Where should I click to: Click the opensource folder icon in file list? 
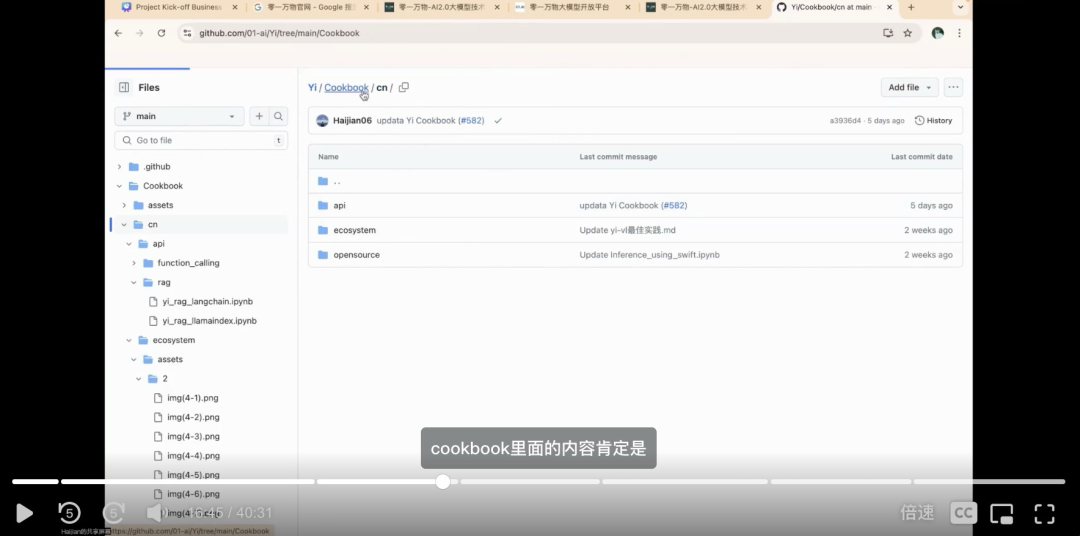pos(323,255)
